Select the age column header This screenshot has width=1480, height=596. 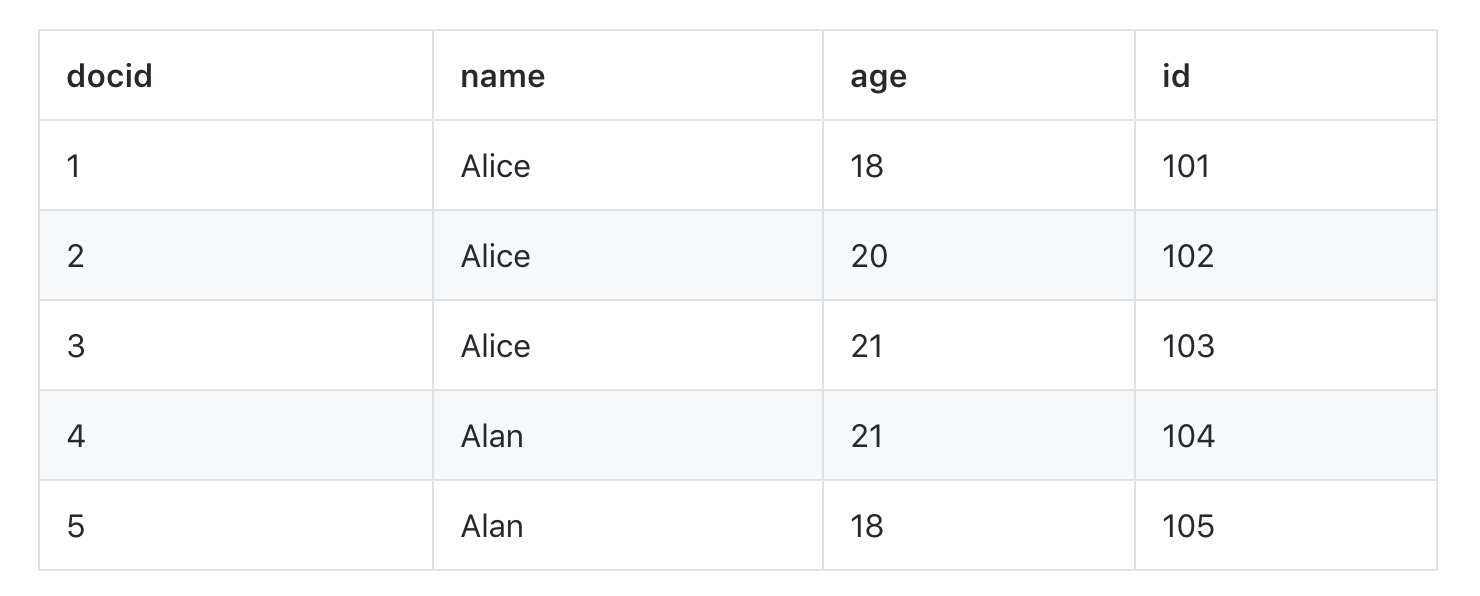click(878, 76)
